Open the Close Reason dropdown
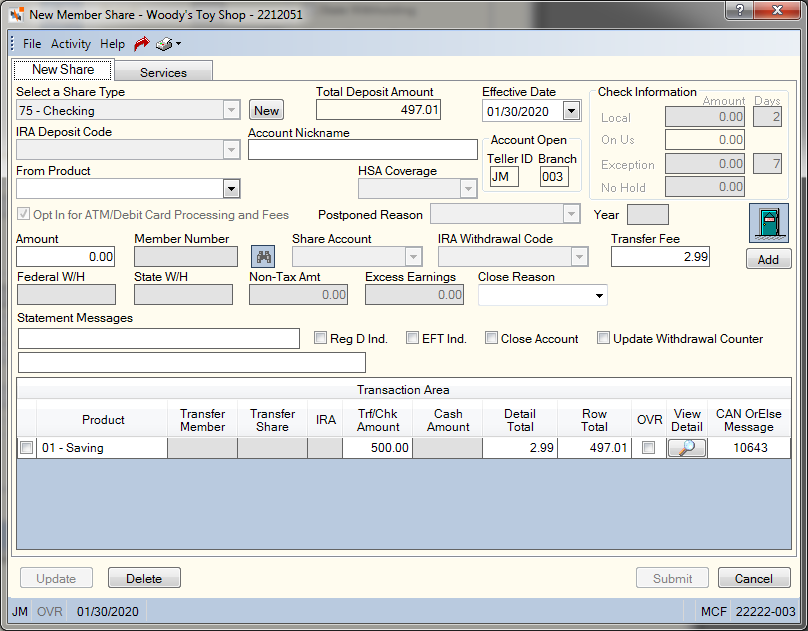 pyautogui.click(x=599, y=296)
